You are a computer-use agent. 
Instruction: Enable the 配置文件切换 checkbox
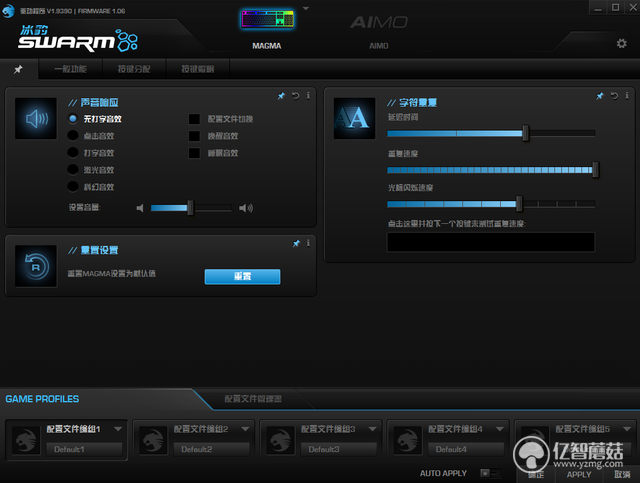coord(194,119)
